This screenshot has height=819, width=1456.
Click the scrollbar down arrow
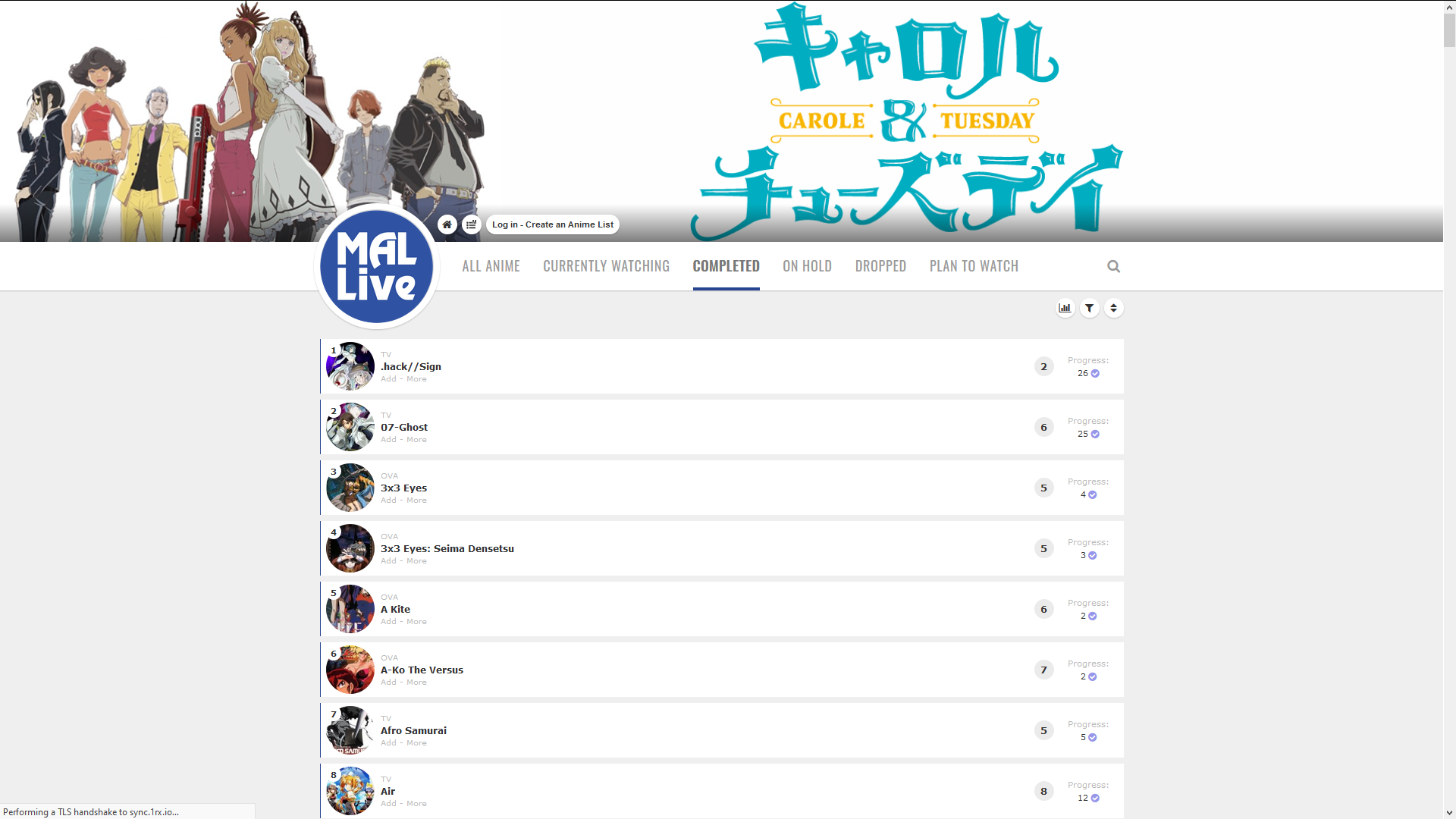[x=1449, y=812]
